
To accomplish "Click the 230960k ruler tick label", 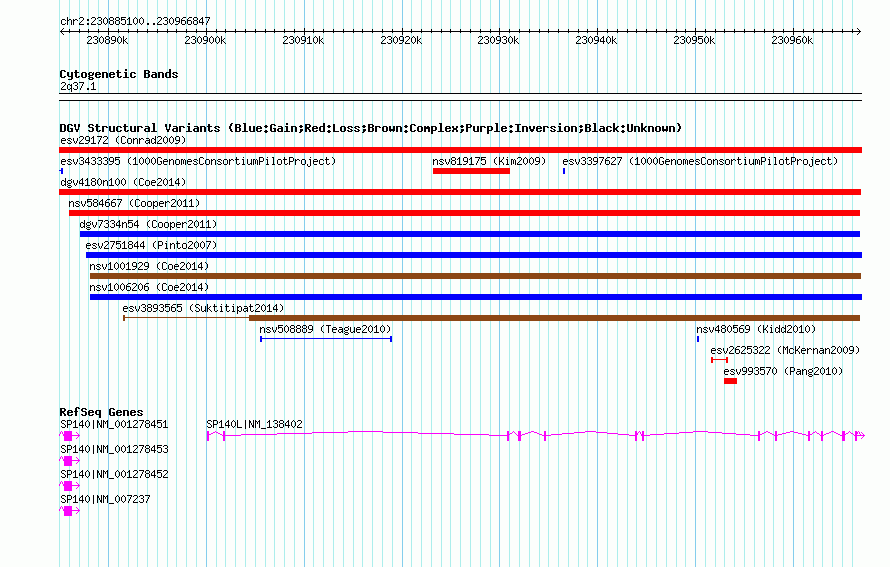I will point(792,40).
